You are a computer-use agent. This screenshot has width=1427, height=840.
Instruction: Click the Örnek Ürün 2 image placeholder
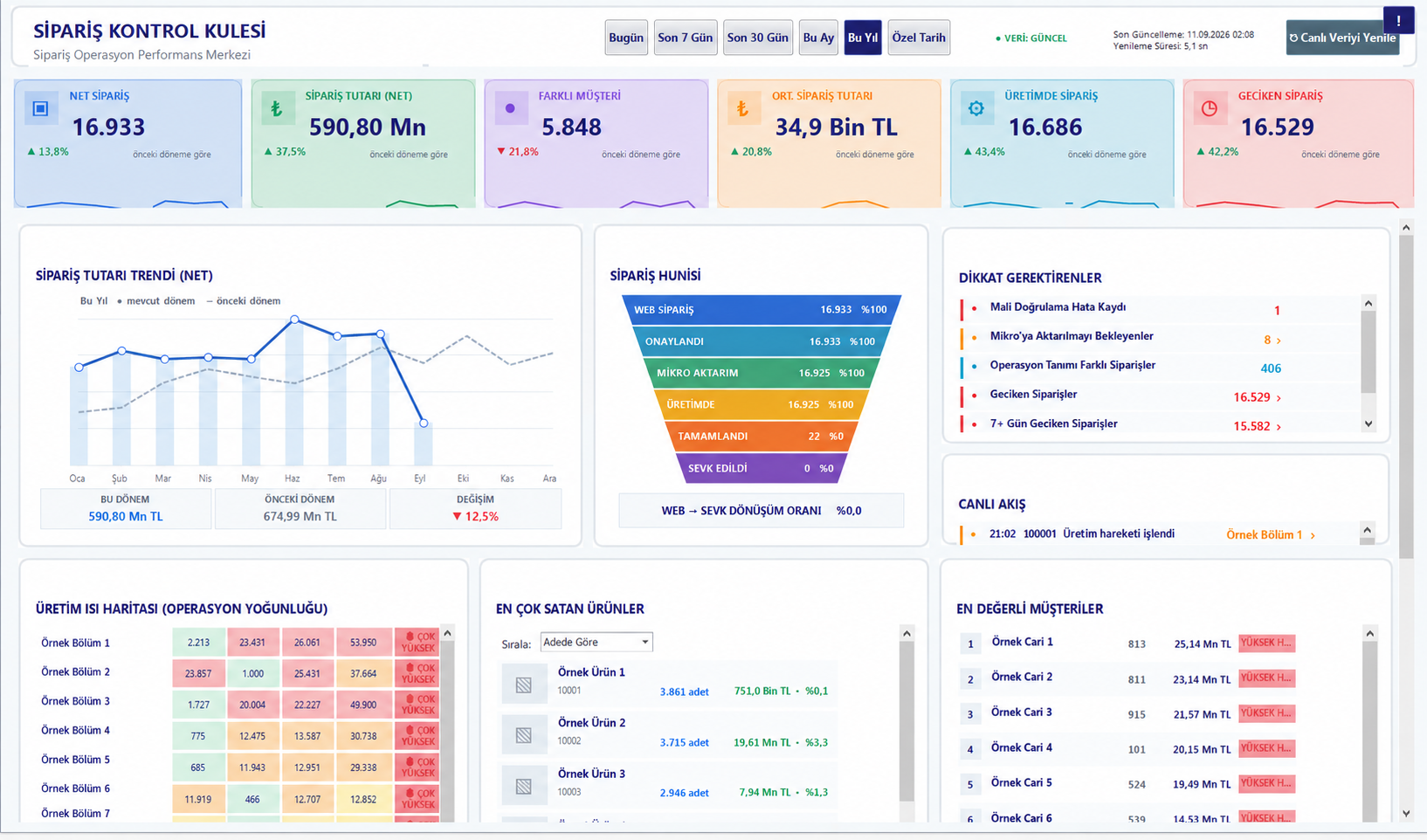tap(524, 736)
